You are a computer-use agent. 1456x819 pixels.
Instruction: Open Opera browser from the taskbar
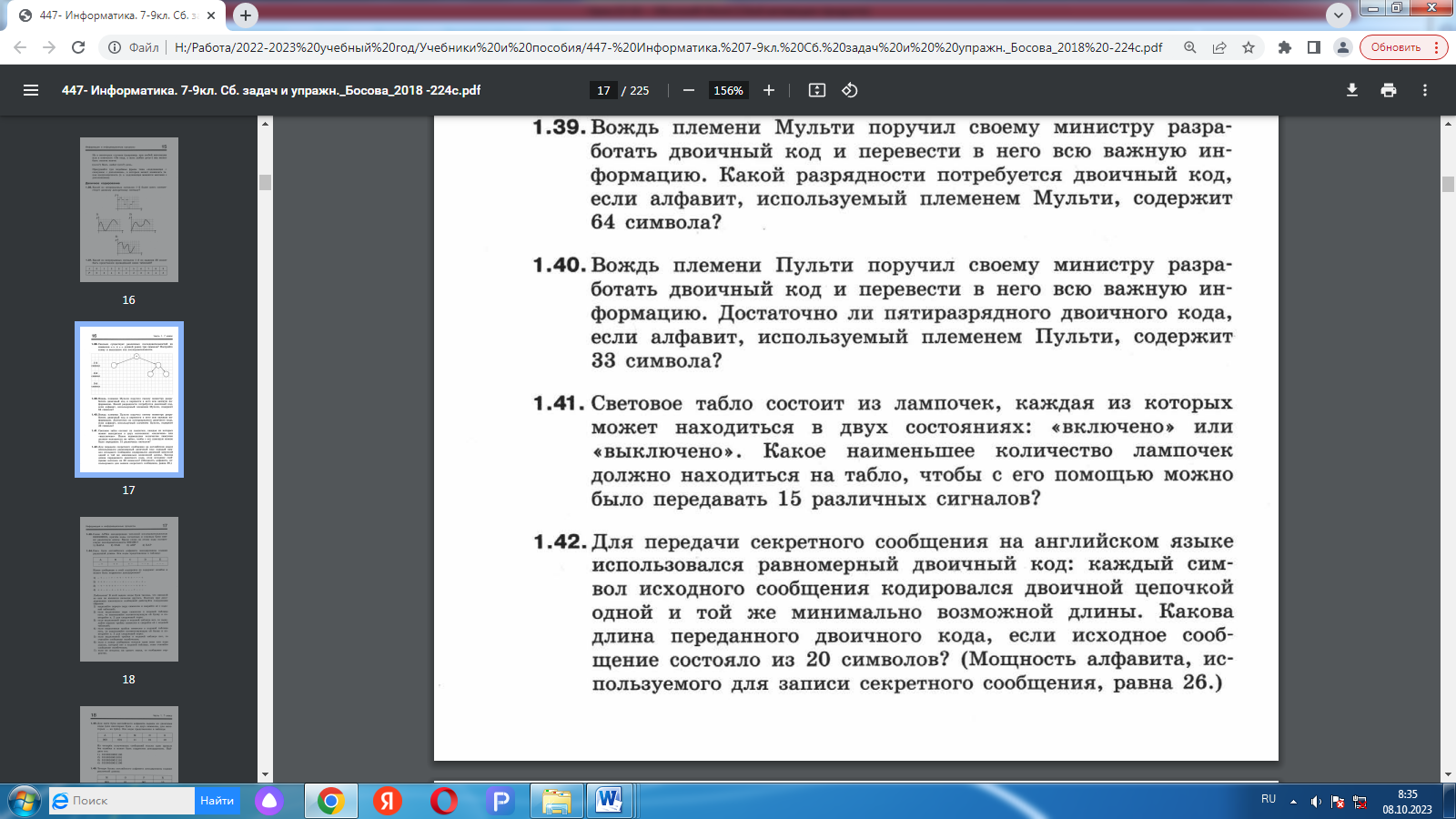click(x=444, y=801)
